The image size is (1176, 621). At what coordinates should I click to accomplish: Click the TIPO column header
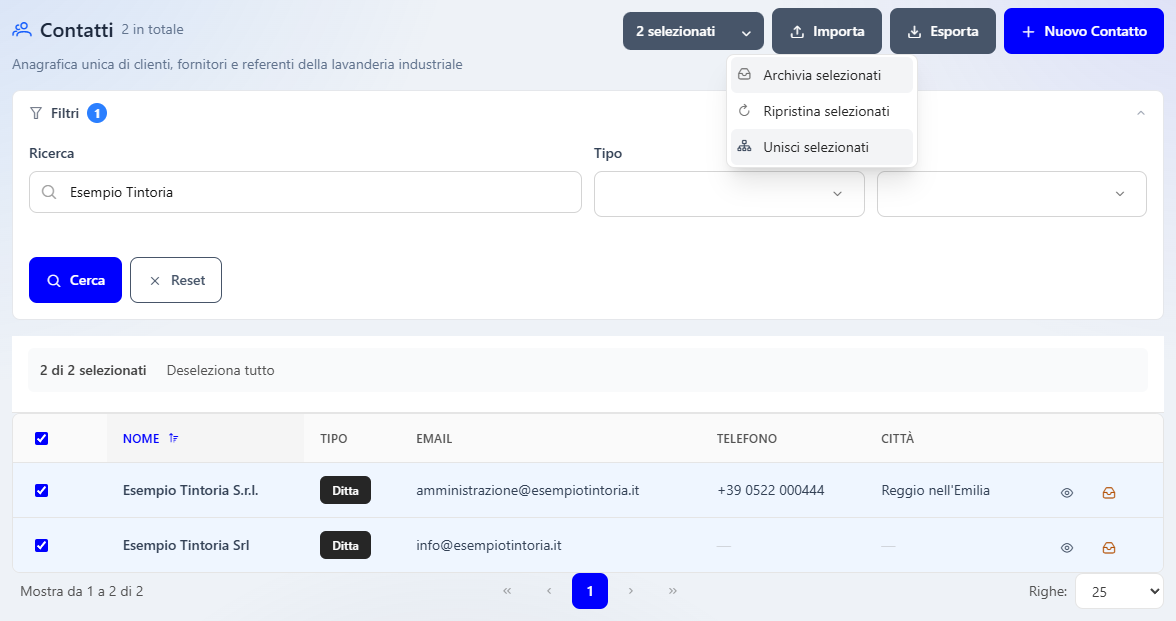pos(334,438)
